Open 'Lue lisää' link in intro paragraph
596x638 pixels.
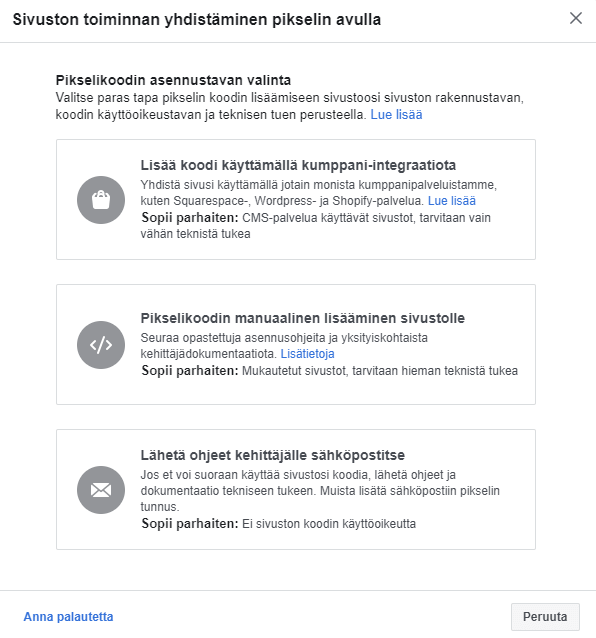[x=396, y=115]
